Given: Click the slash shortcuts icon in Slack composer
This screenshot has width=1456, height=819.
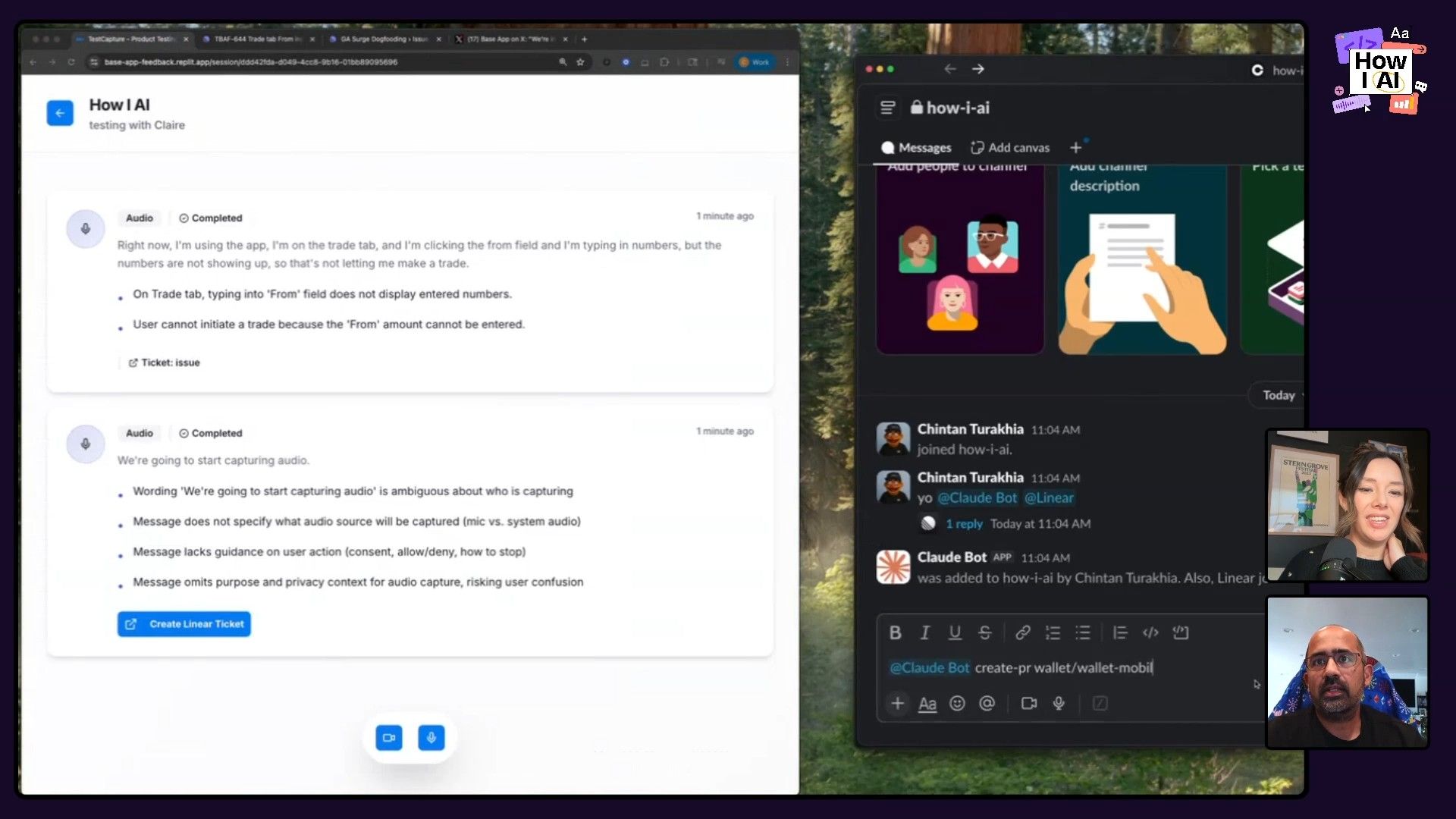Looking at the screenshot, I should pyautogui.click(x=1100, y=704).
